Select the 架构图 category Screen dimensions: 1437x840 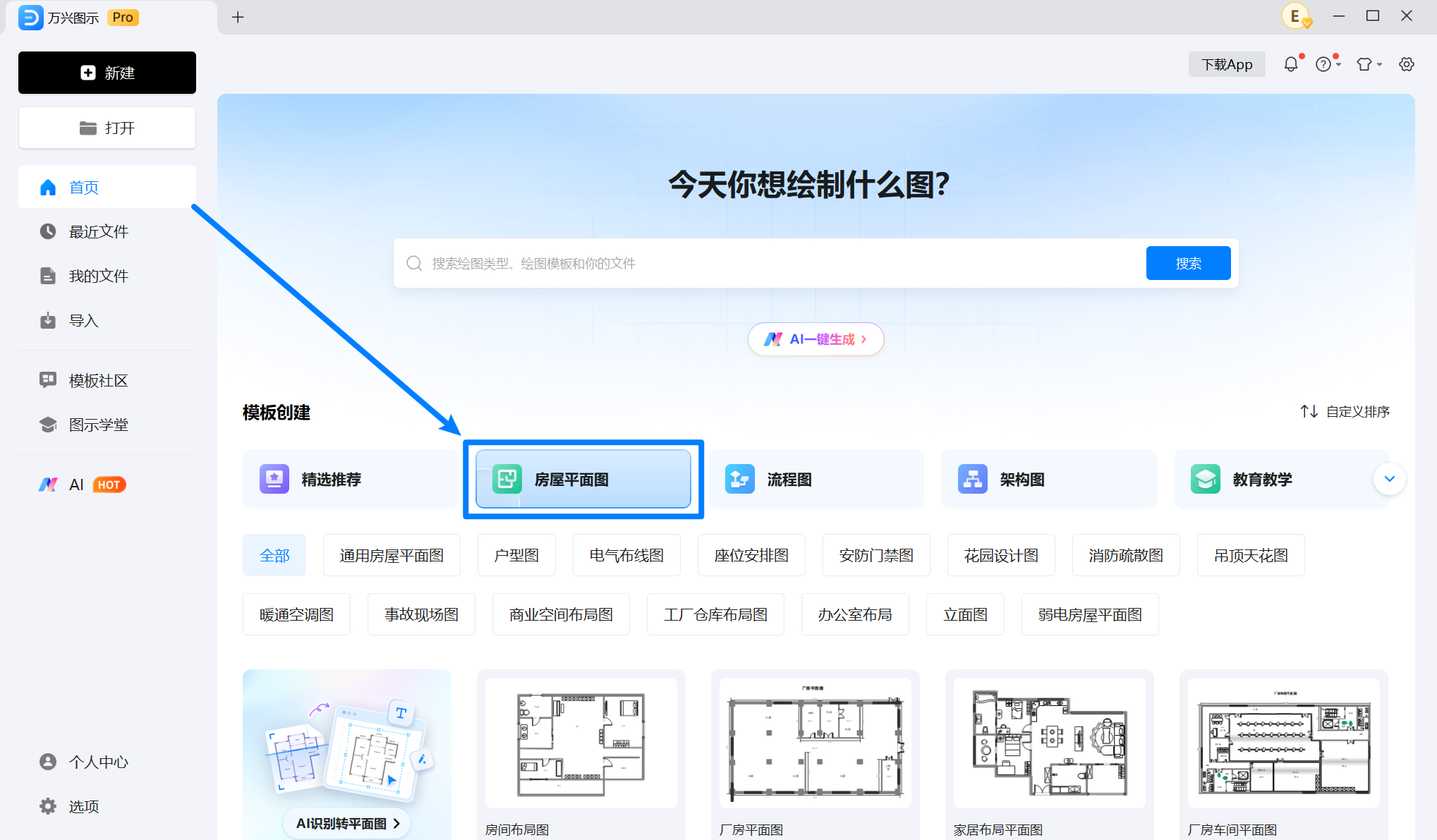(x=1049, y=479)
